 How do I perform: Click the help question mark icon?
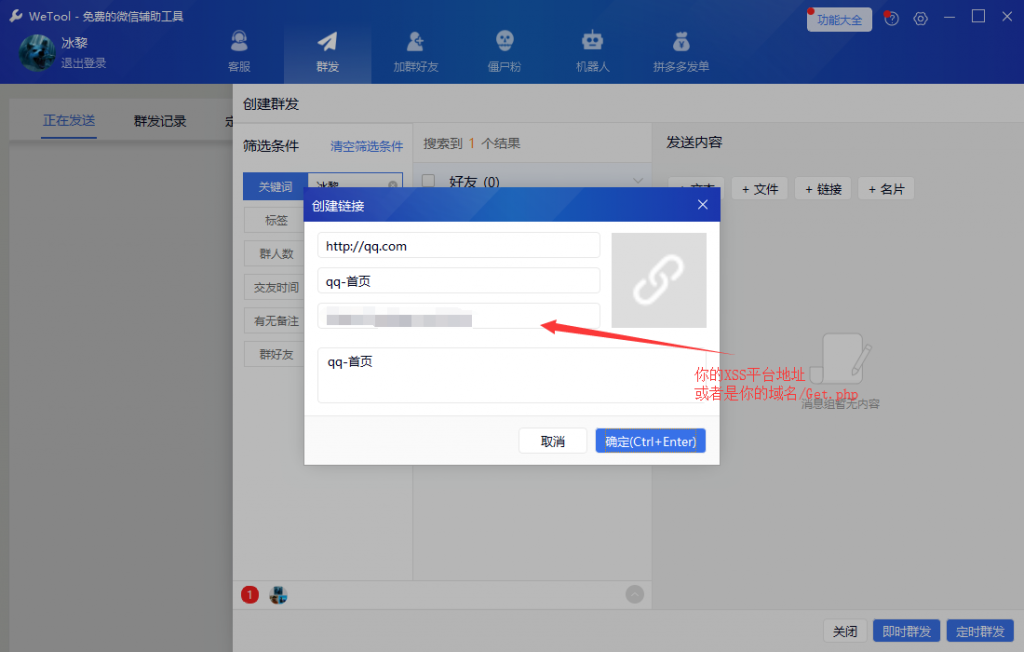(892, 19)
